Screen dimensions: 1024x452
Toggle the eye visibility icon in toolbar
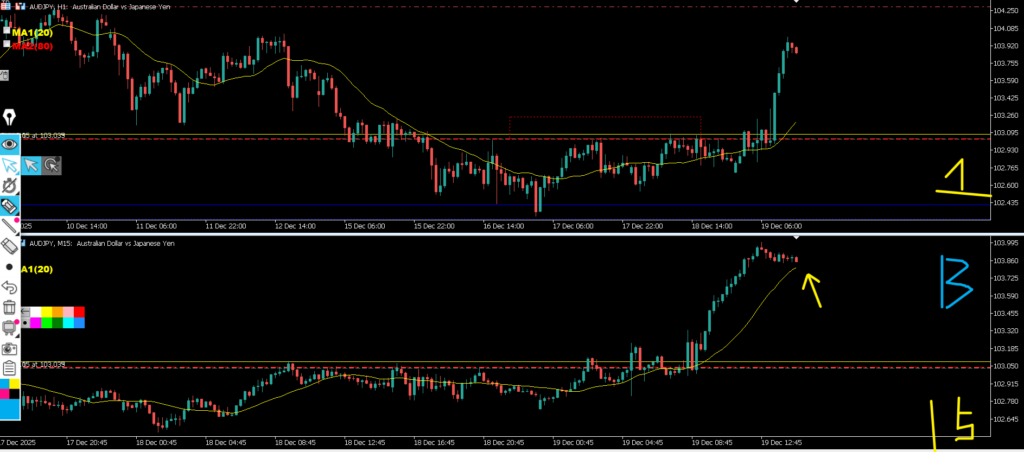[10, 144]
